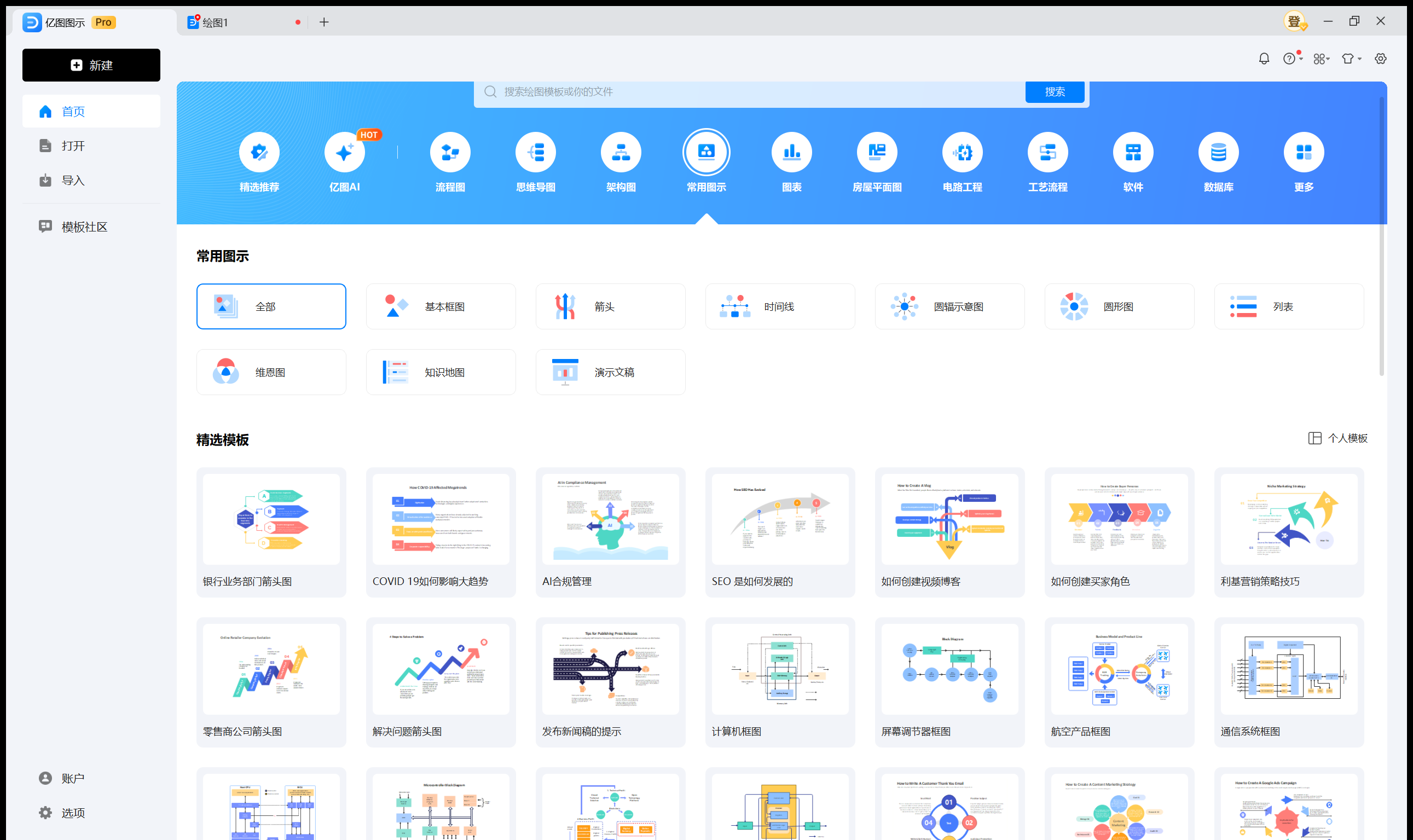Open the 银行业务部门箭头图 template thumbnail
This screenshot has width=1413, height=840.
click(271, 519)
